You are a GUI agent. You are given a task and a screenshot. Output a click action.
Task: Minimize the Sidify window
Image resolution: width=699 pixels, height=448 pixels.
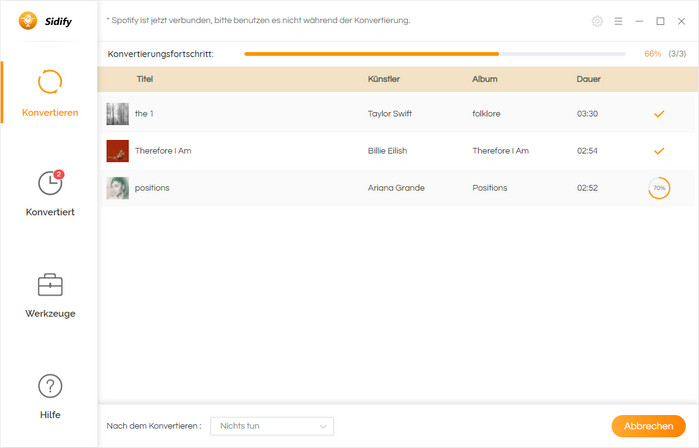tap(639, 21)
